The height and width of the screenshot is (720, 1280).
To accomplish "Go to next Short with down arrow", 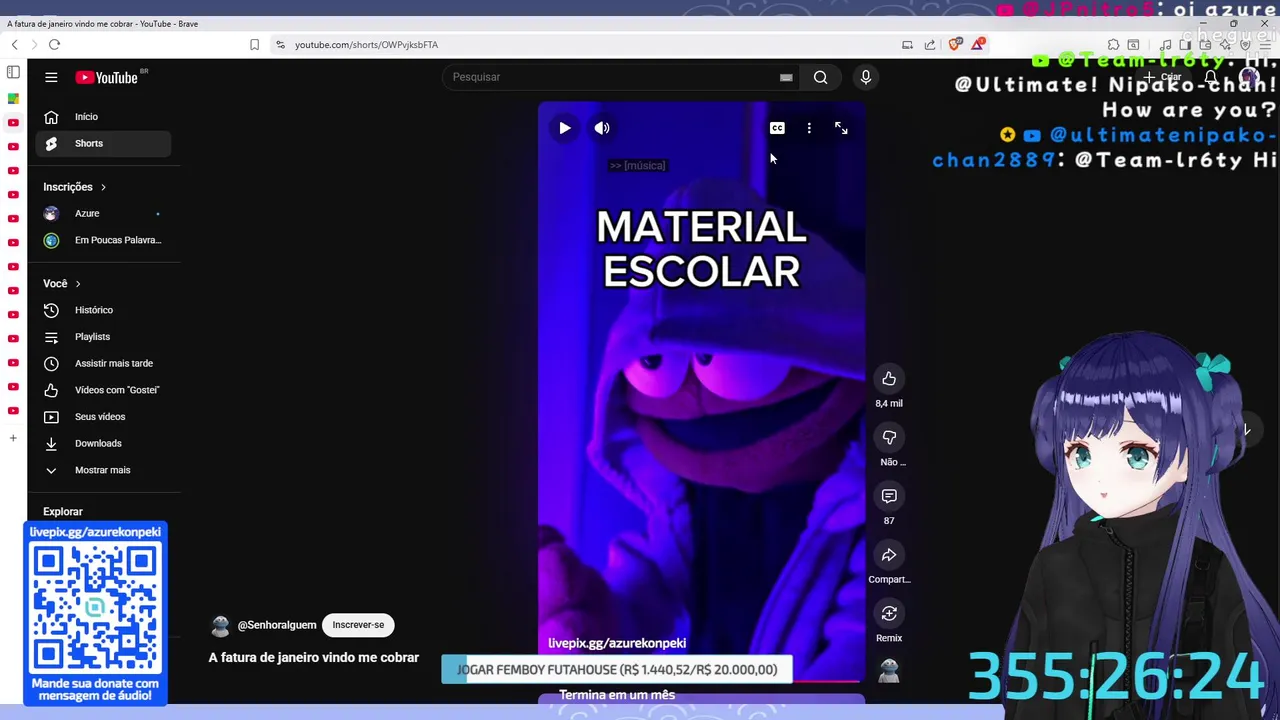I will 1246,430.
